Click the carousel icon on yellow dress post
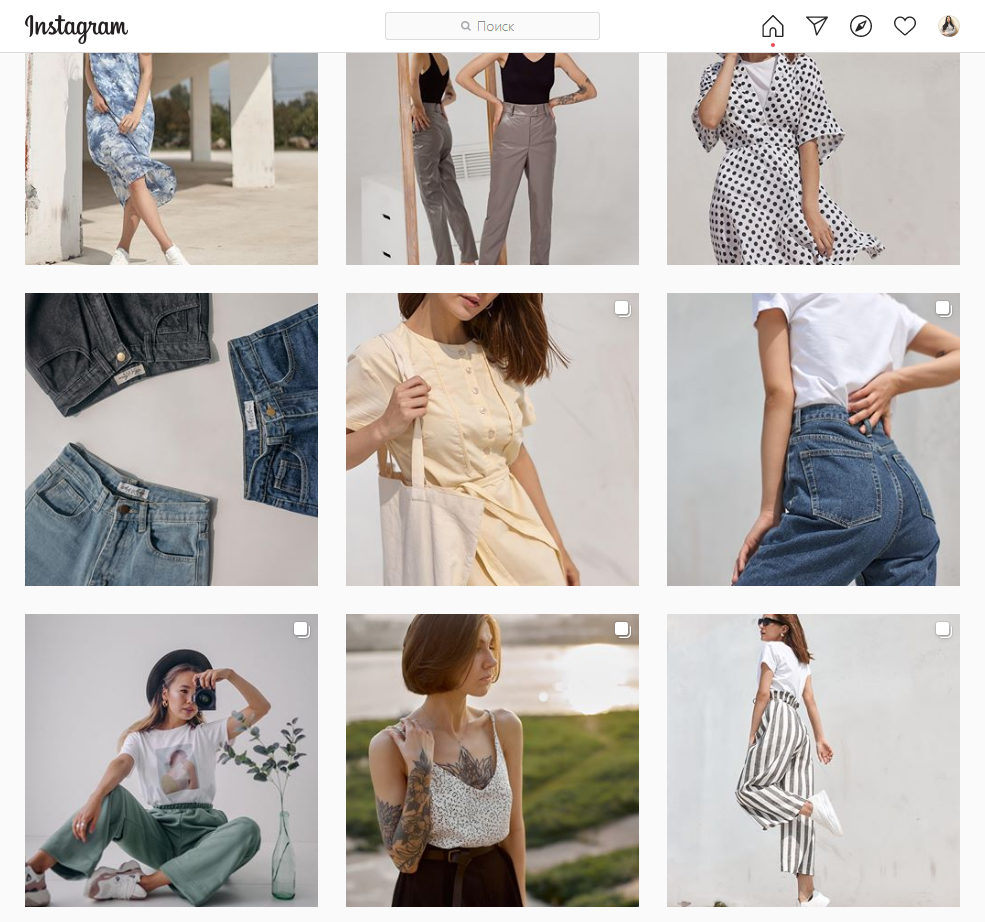This screenshot has width=985, height=922. 622,308
